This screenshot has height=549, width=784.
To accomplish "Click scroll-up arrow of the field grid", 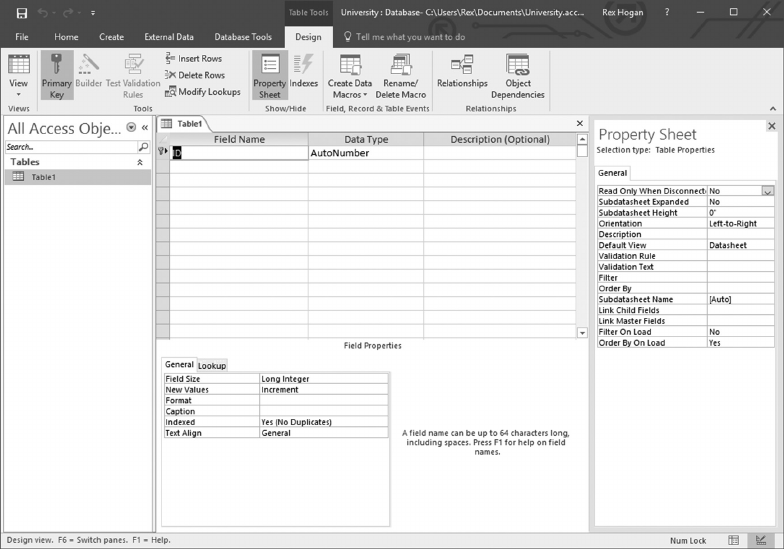I will pyautogui.click(x=582, y=140).
